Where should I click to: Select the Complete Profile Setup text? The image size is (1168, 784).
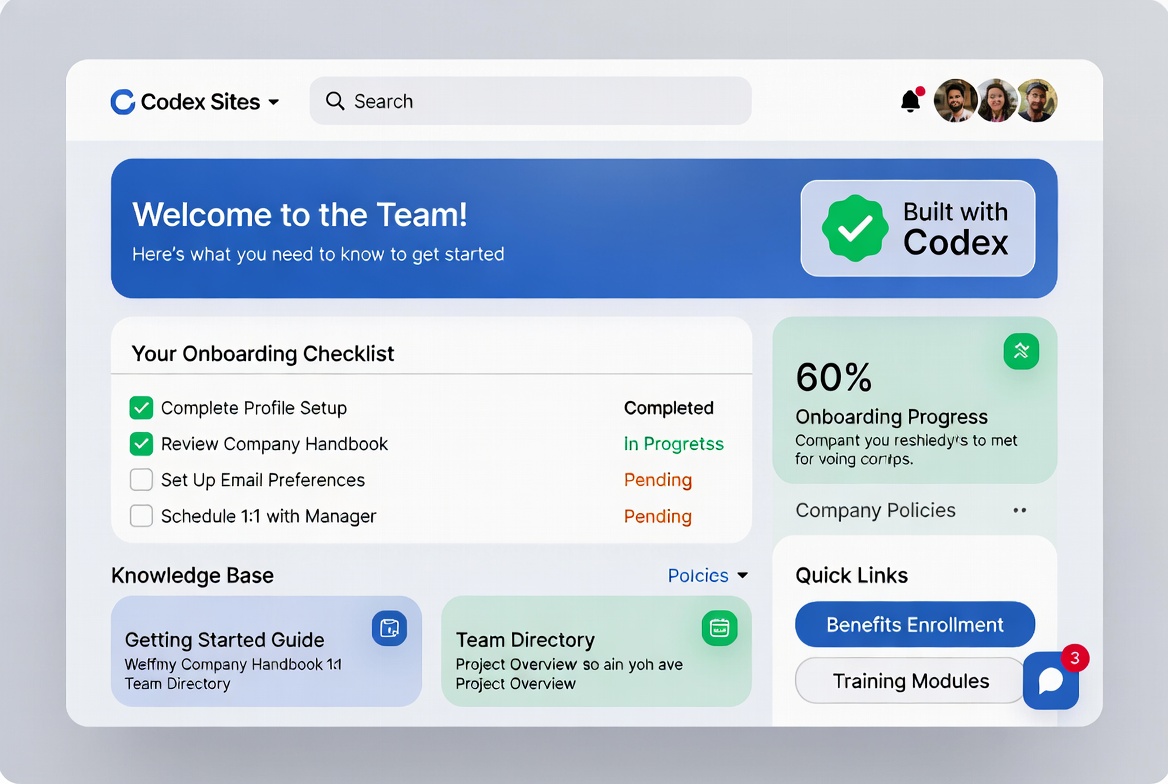point(254,408)
